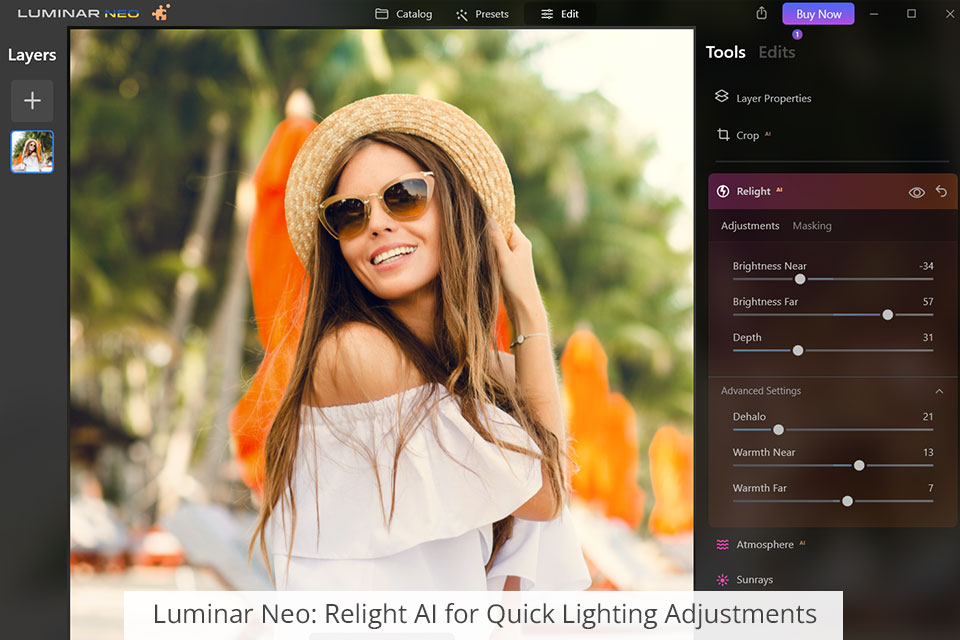The image size is (960, 640).
Task: Click the Warmth Far slider handle
Action: click(847, 501)
